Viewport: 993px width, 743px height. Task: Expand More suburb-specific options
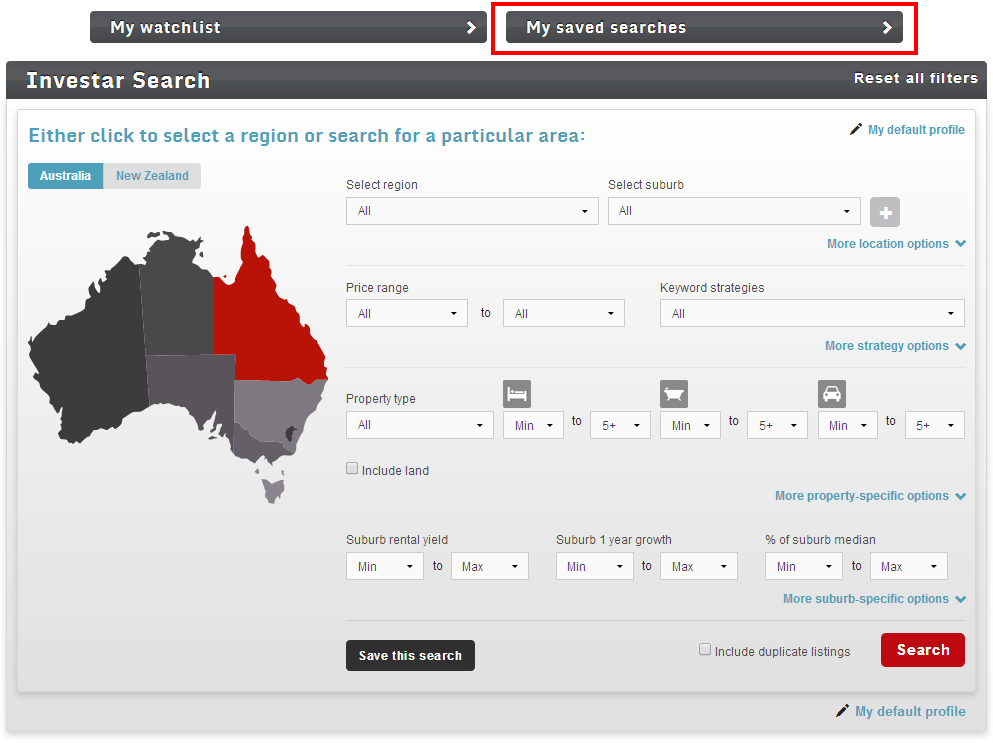click(x=872, y=598)
